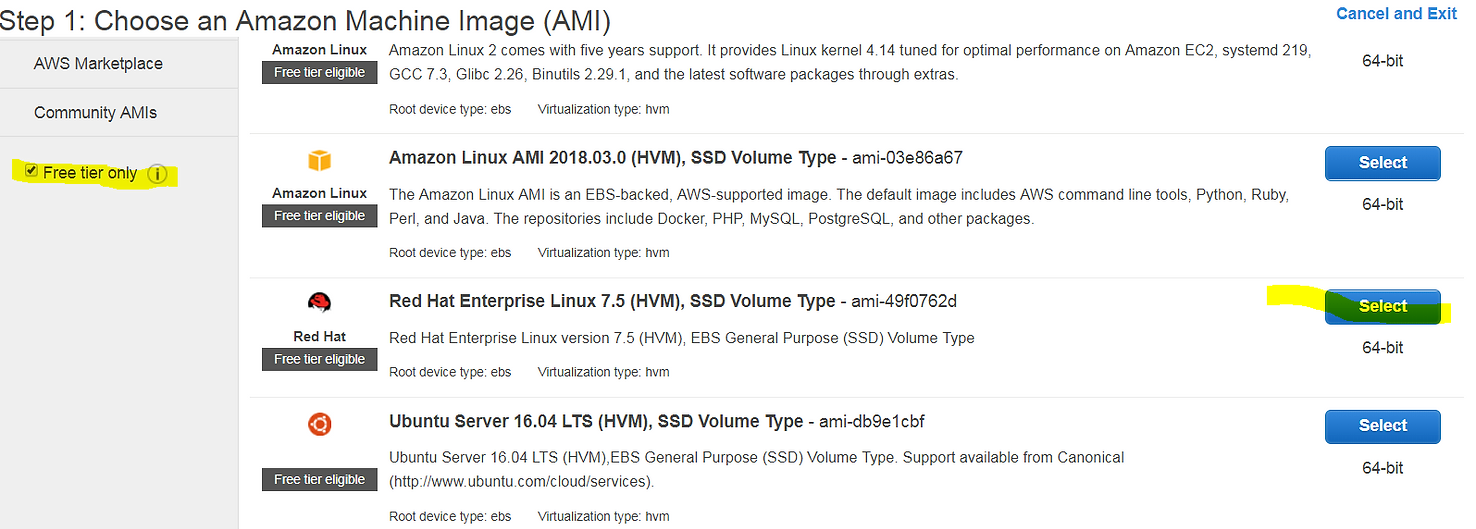
Task: Click Amazon Linux AMI 2018.03.0 Free tier eligible badge
Action: pos(320,216)
